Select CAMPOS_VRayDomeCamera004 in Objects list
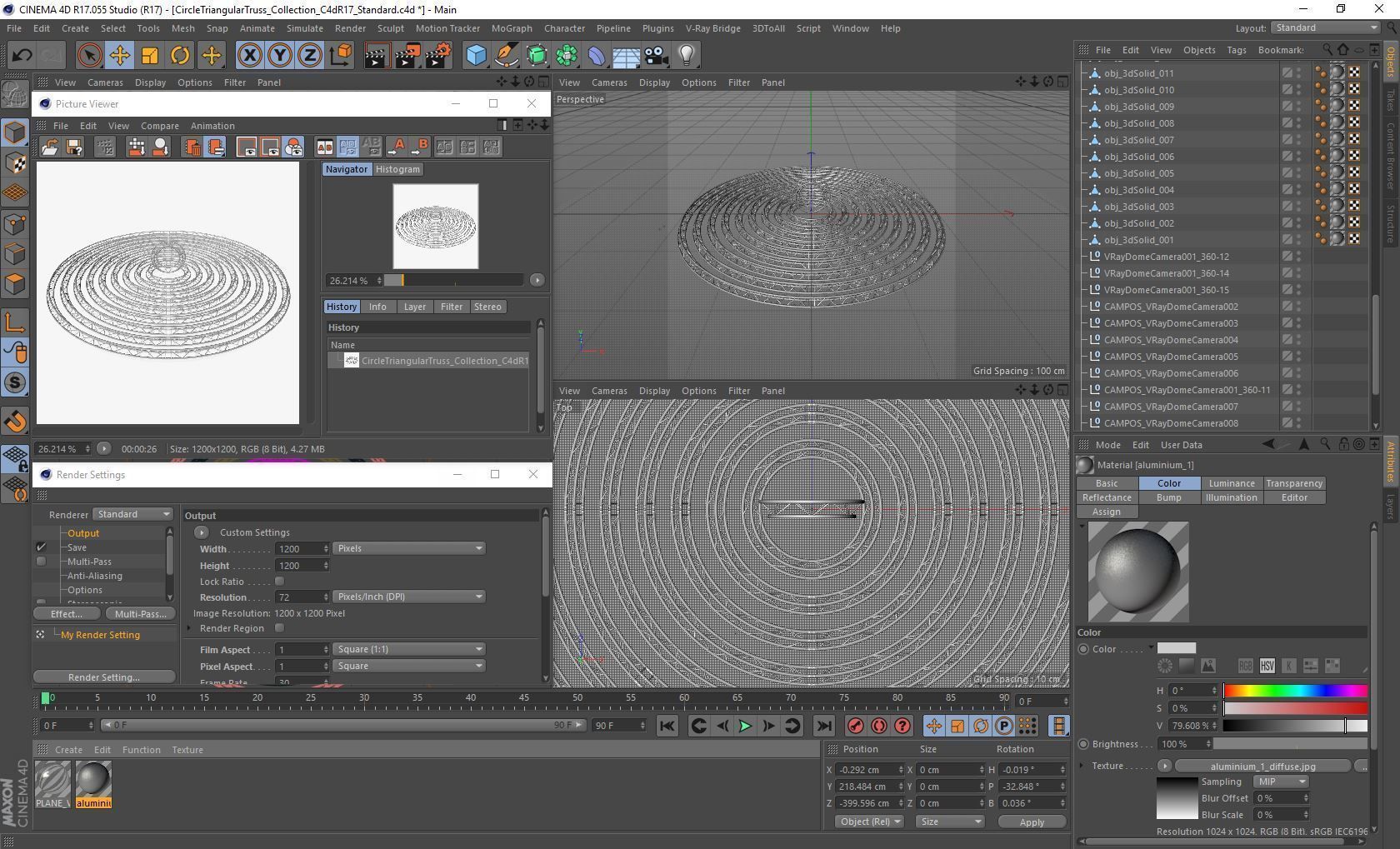This screenshot has width=1400, height=849. pyautogui.click(x=1171, y=340)
